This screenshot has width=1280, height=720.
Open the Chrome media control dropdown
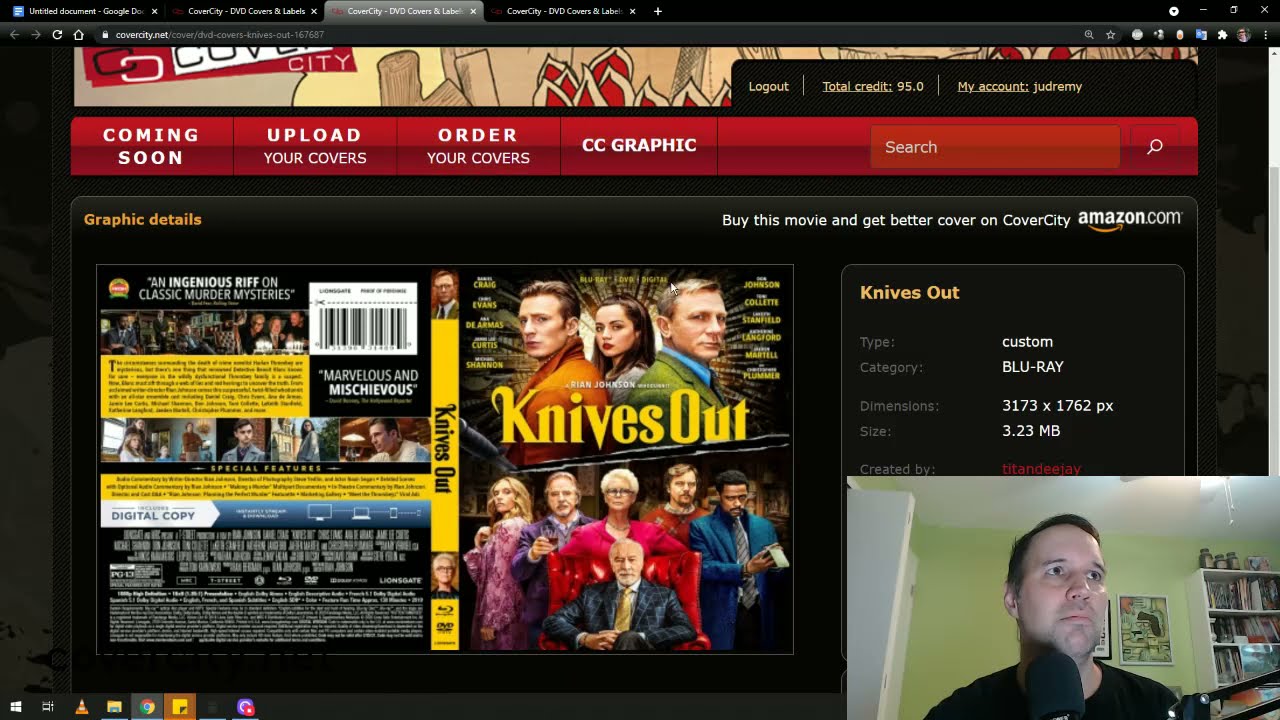(1174, 11)
